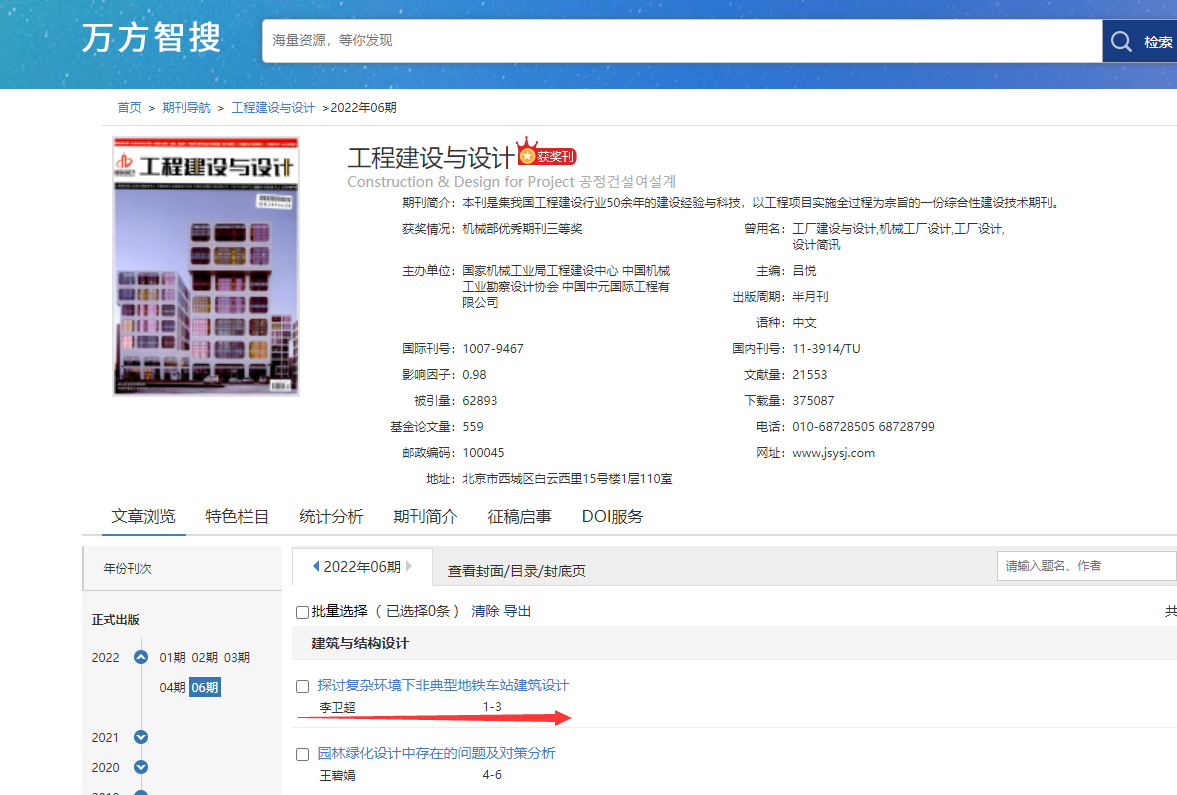
Task: Select issue 04期 in the sidebar
Action: point(172,687)
